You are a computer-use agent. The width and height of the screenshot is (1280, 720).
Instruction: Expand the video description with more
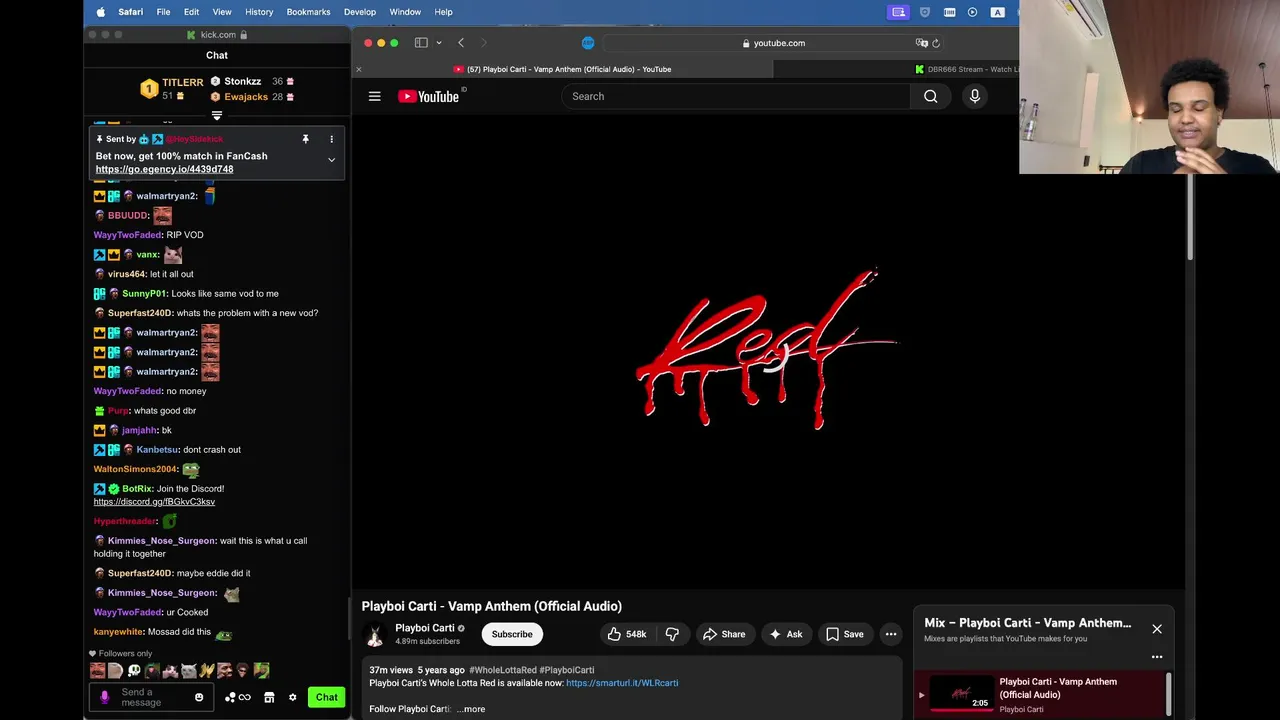(x=471, y=709)
